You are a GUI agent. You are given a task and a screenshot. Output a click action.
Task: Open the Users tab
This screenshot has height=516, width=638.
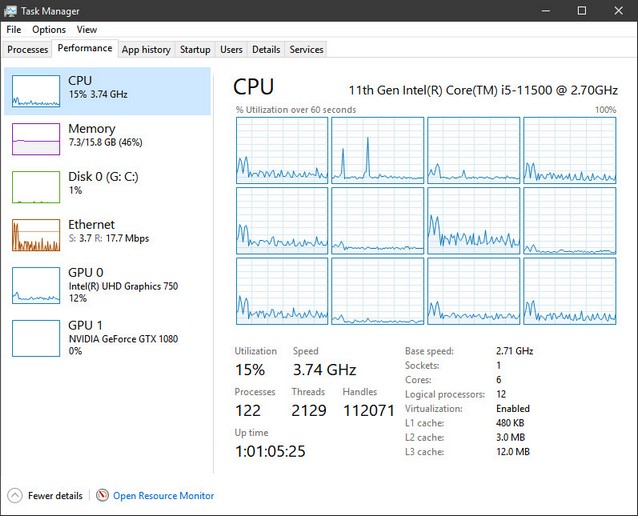[x=231, y=49]
